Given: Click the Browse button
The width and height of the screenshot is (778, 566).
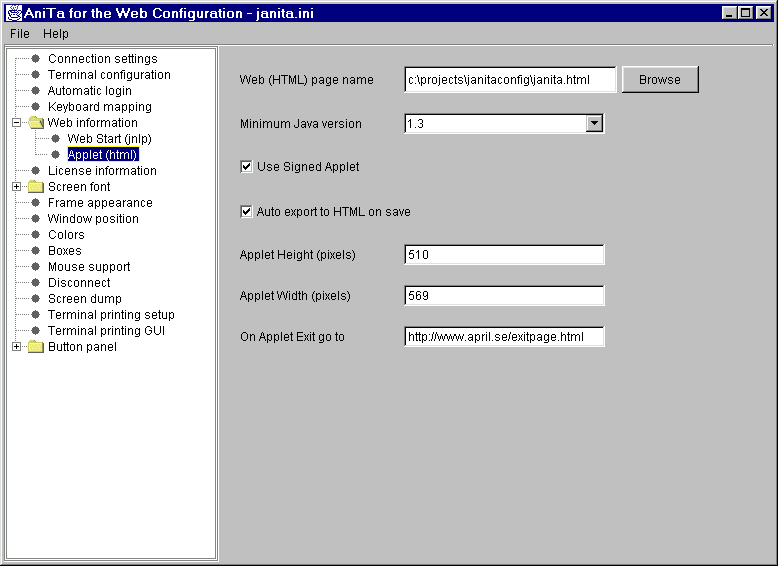Looking at the screenshot, I should pos(660,79).
